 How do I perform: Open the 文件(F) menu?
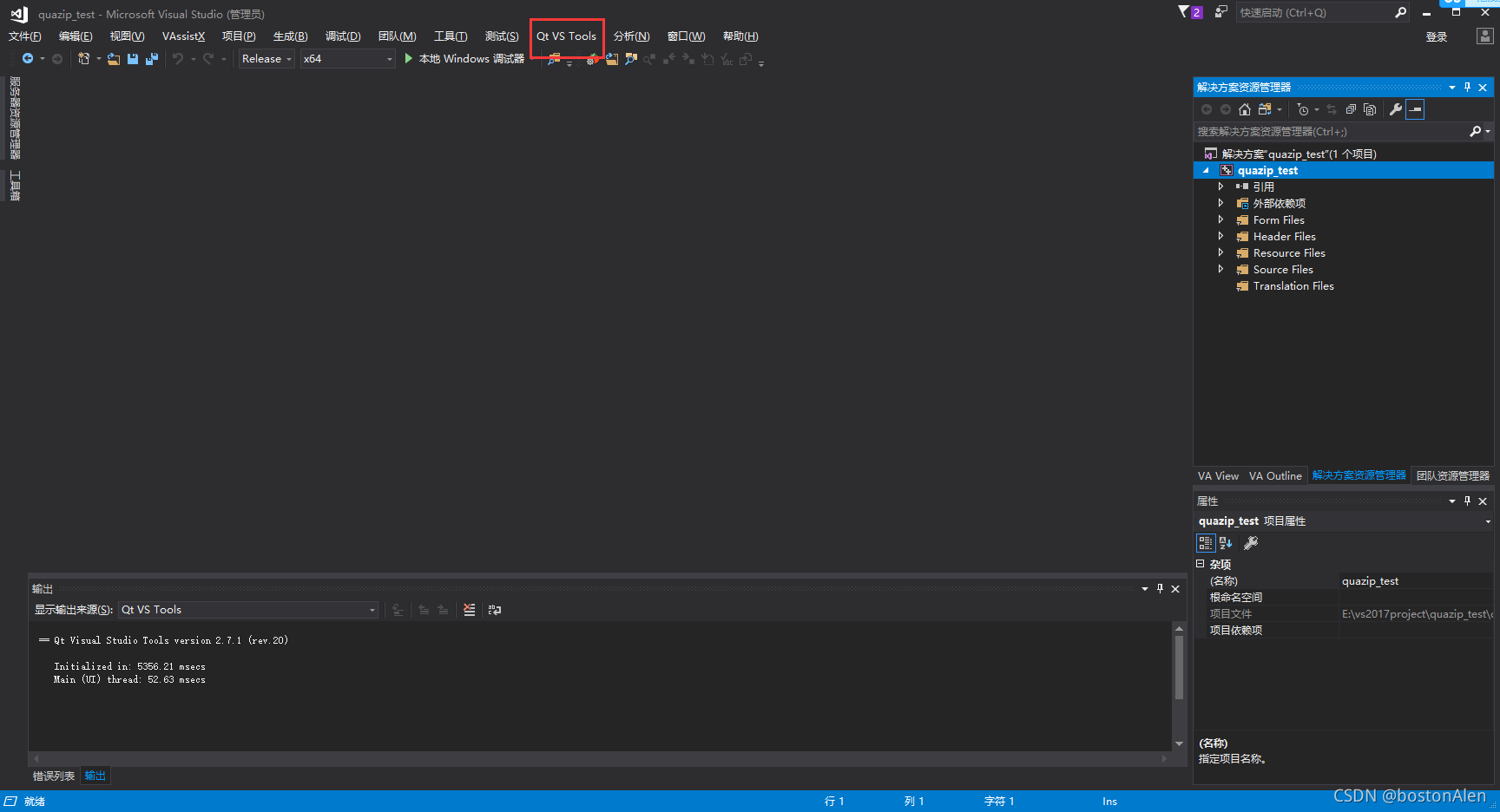pyautogui.click(x=25, y=36)
